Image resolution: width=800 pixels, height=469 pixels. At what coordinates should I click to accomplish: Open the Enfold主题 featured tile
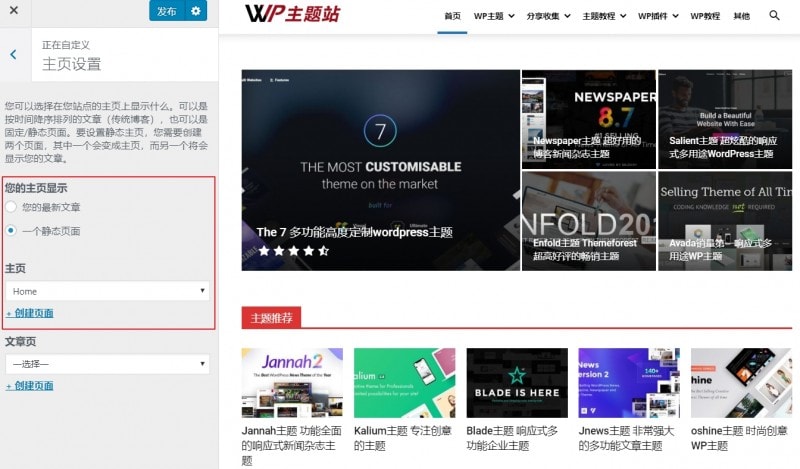[589, 221]
